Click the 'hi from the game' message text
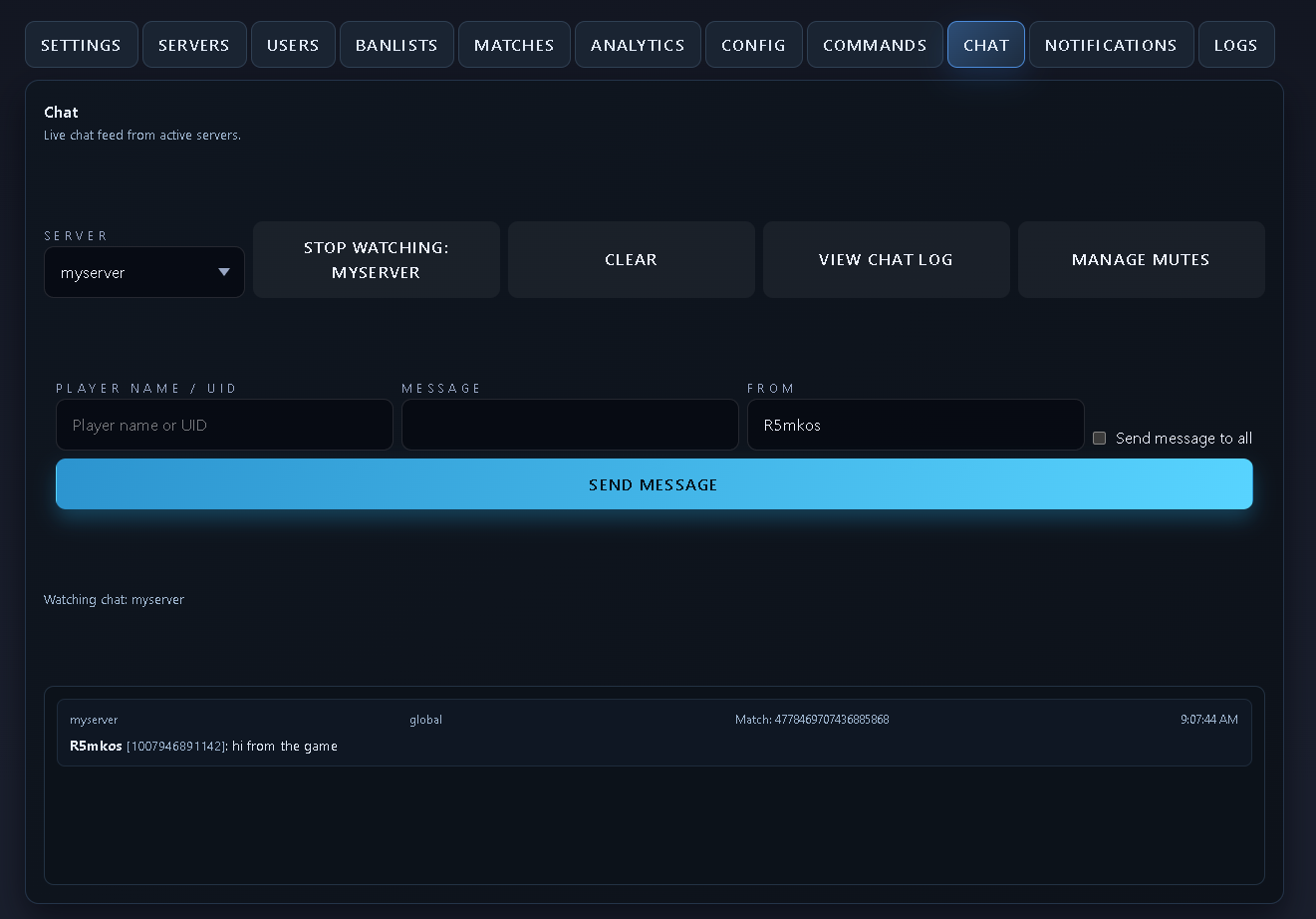The width and height of the screenshot is (1316, 919). (285, 747)
